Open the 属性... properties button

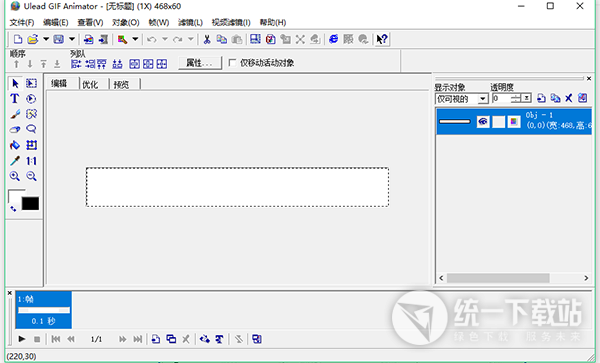(x=200, y=63)
